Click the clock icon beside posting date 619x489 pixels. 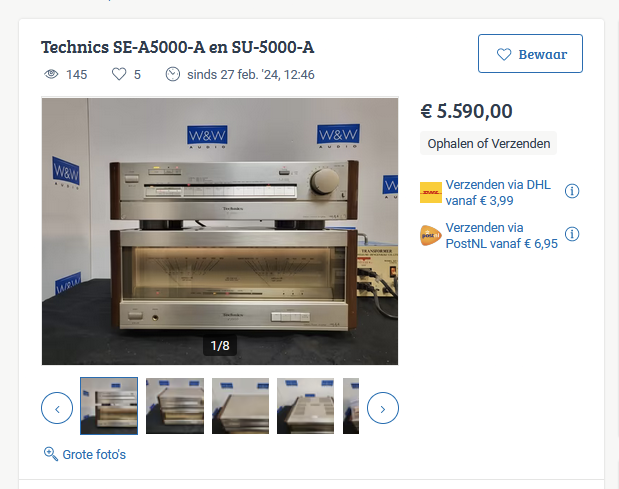pyautogui.click(x=173, y=74)
